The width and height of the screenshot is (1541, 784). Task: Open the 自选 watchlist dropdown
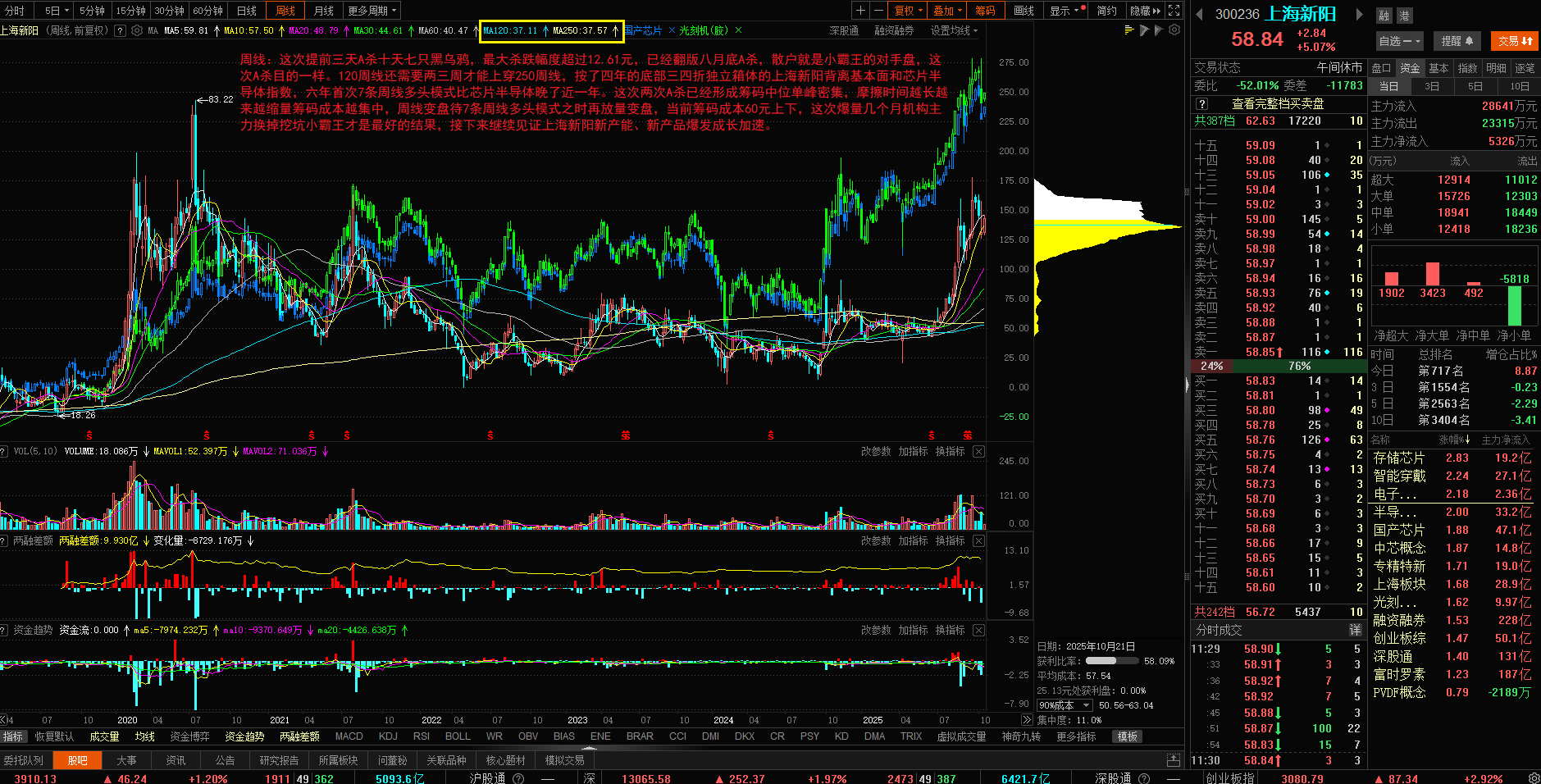tap(1400, 40)
